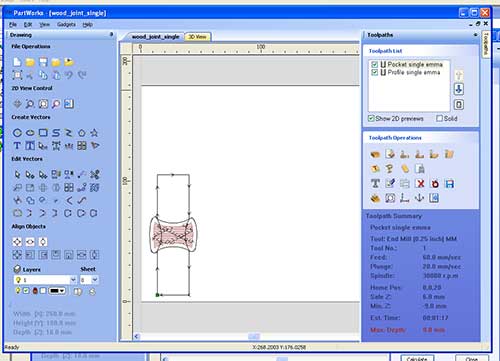Click the Zoom to selected icon

point(56,104)
